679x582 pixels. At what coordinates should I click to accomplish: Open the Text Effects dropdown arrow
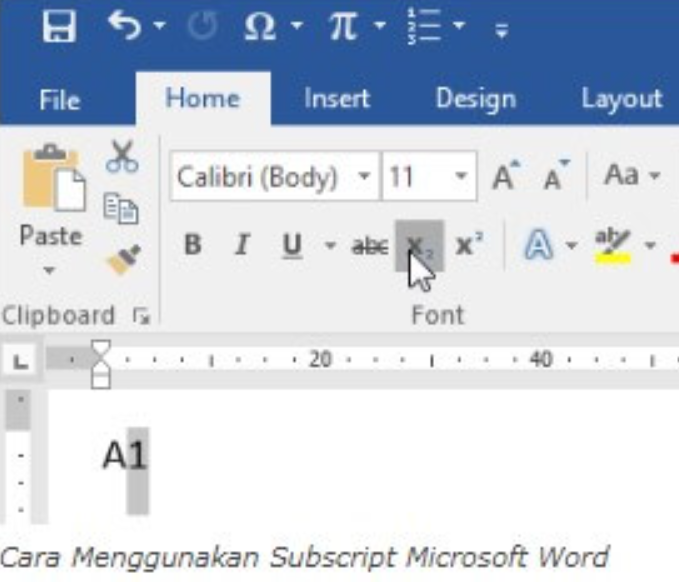pyautogui.click(x=572, y=246)
